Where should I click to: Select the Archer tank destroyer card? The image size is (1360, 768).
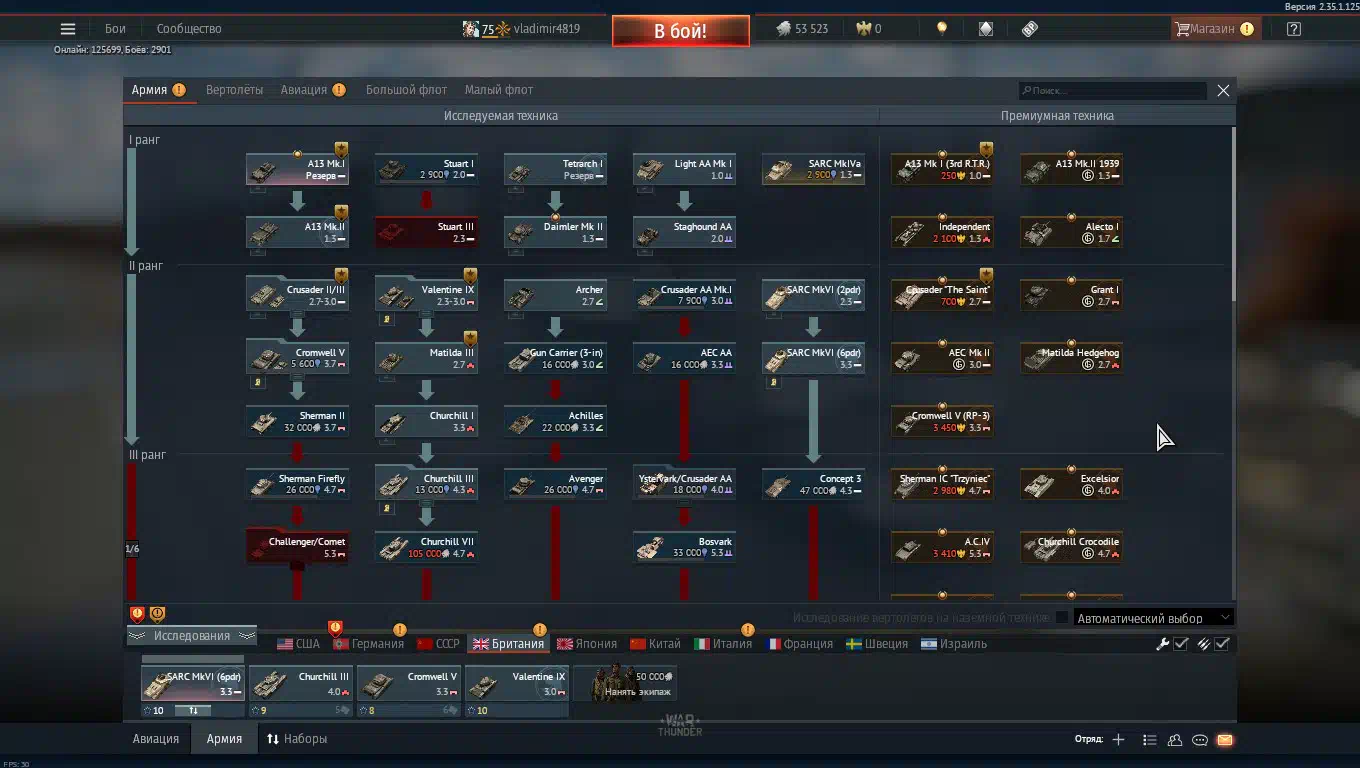tap(555, 296)
